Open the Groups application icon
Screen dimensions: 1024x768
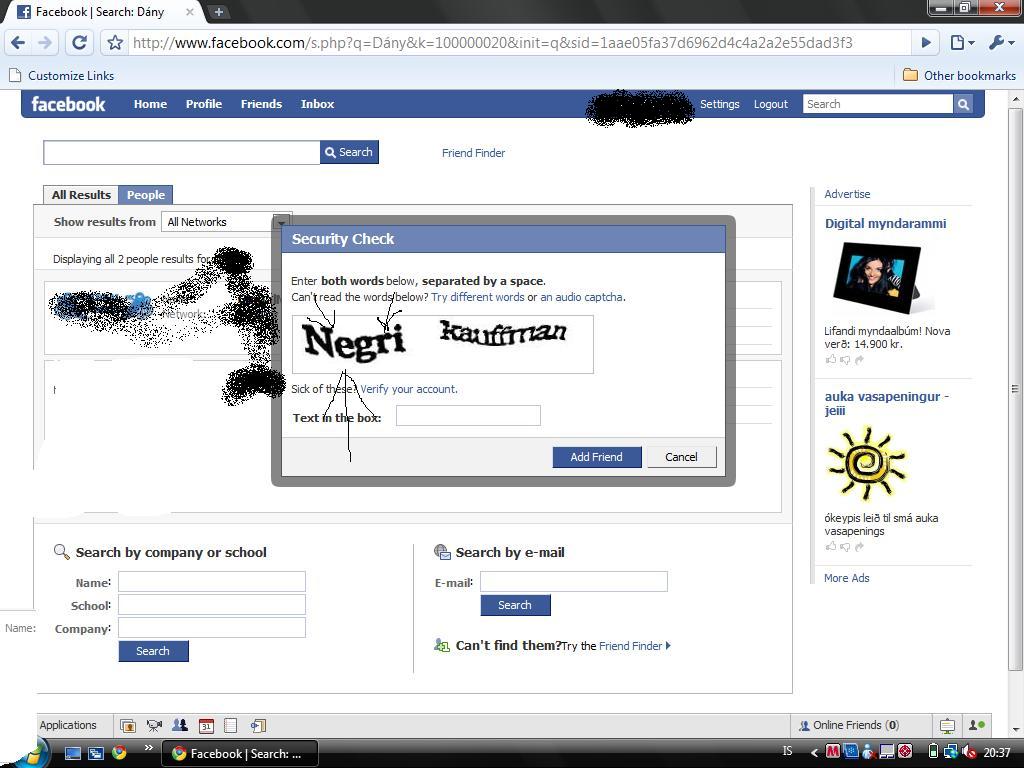(x=180, y=726)
